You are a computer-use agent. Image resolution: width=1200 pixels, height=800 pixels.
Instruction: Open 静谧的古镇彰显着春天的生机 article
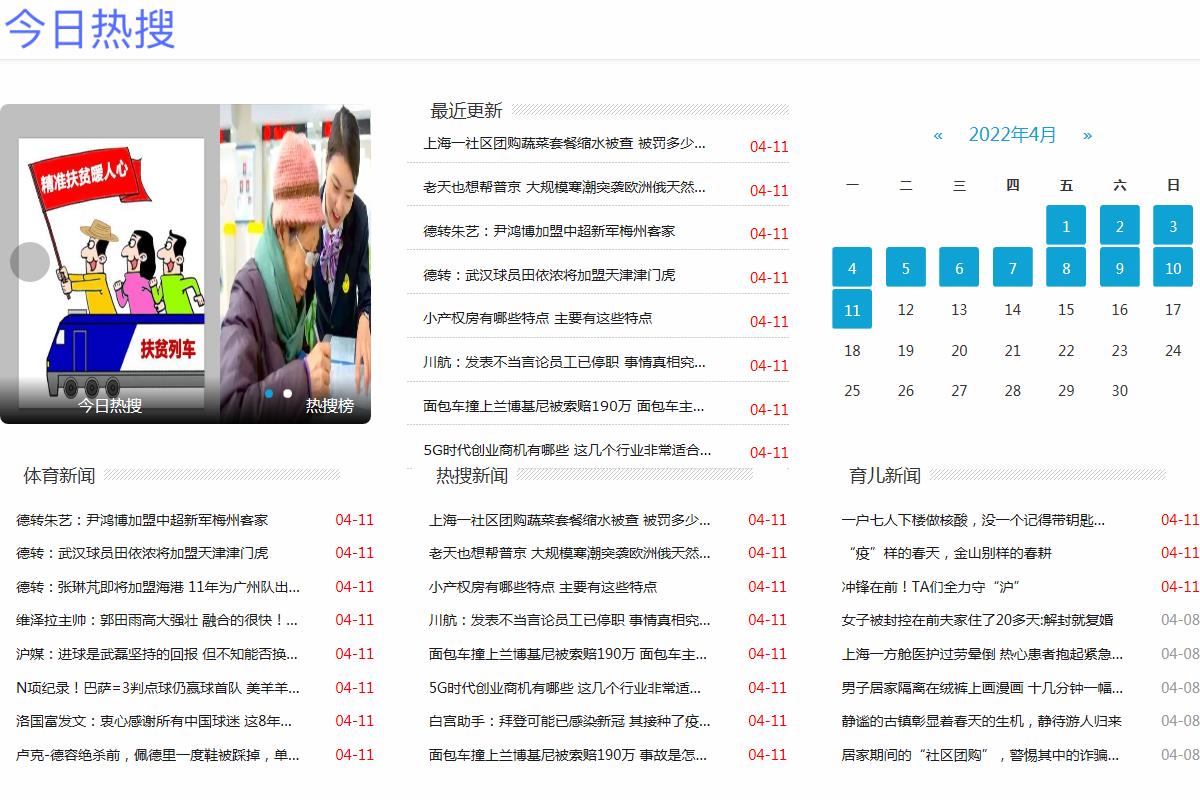(x=982, y=721)
